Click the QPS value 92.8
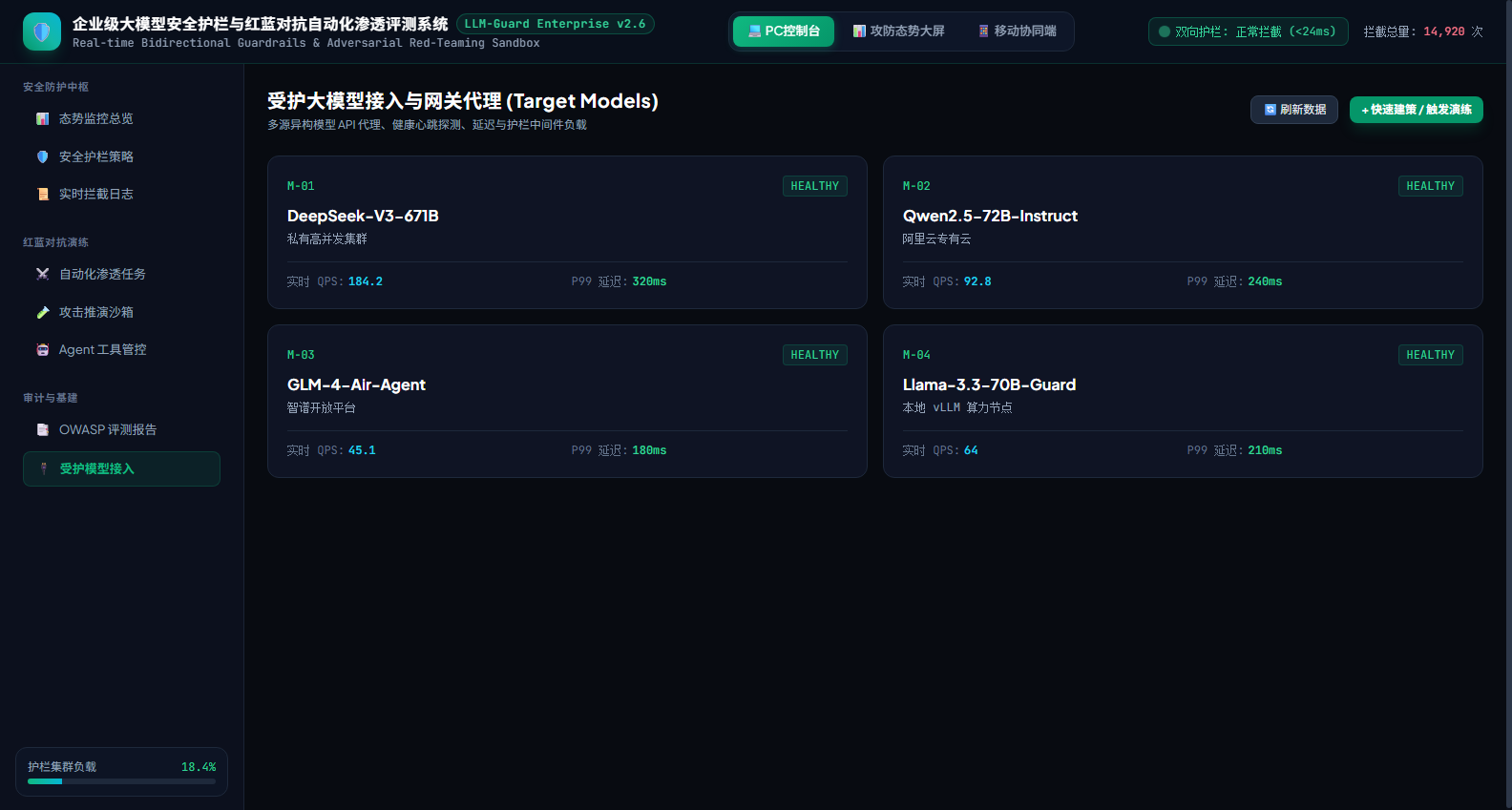The width and height of the screenshot is (1512, 810). pyautogui.click(x=977, y=281)
